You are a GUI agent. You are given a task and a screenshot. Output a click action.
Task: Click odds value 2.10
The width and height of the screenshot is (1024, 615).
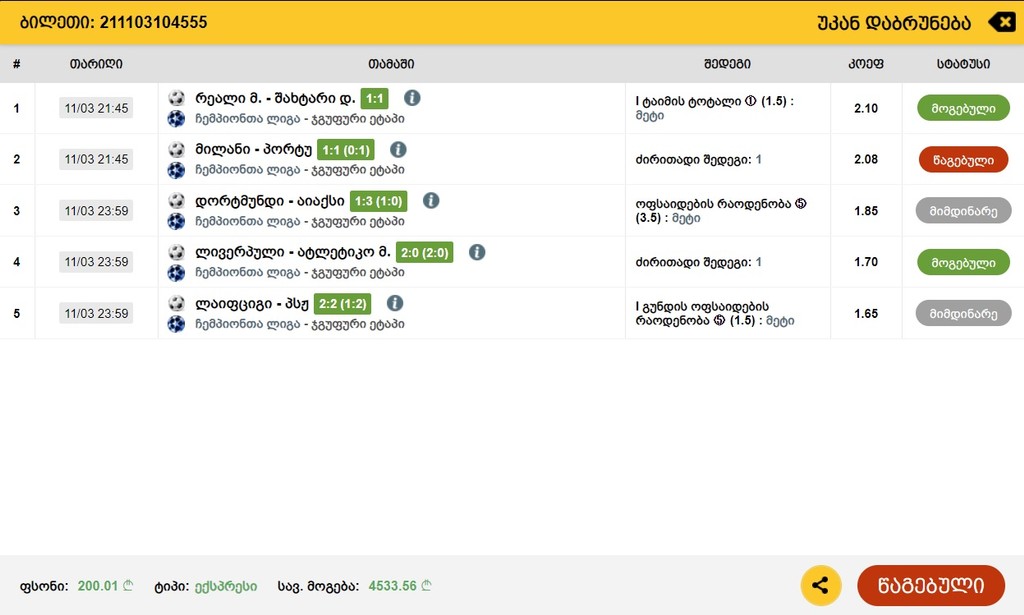866,108
